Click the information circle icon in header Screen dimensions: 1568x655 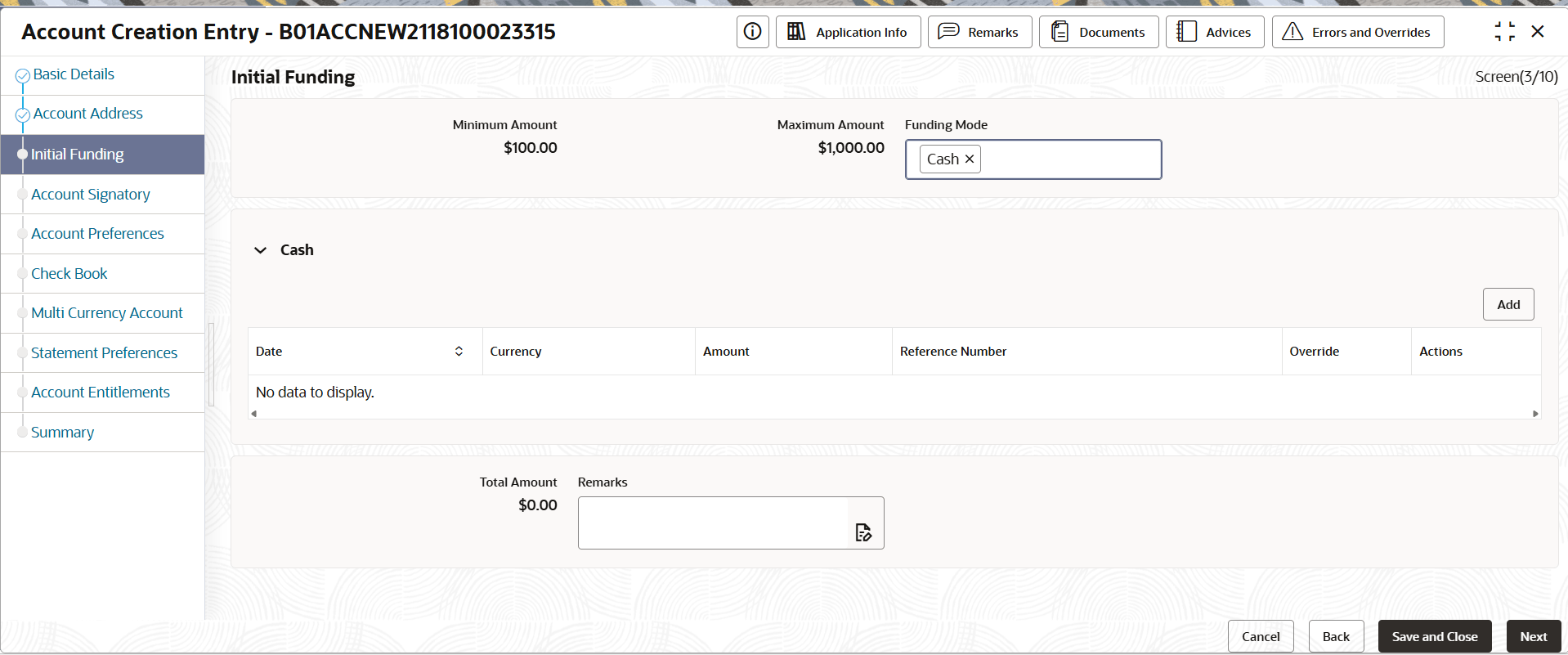(752, 32)
